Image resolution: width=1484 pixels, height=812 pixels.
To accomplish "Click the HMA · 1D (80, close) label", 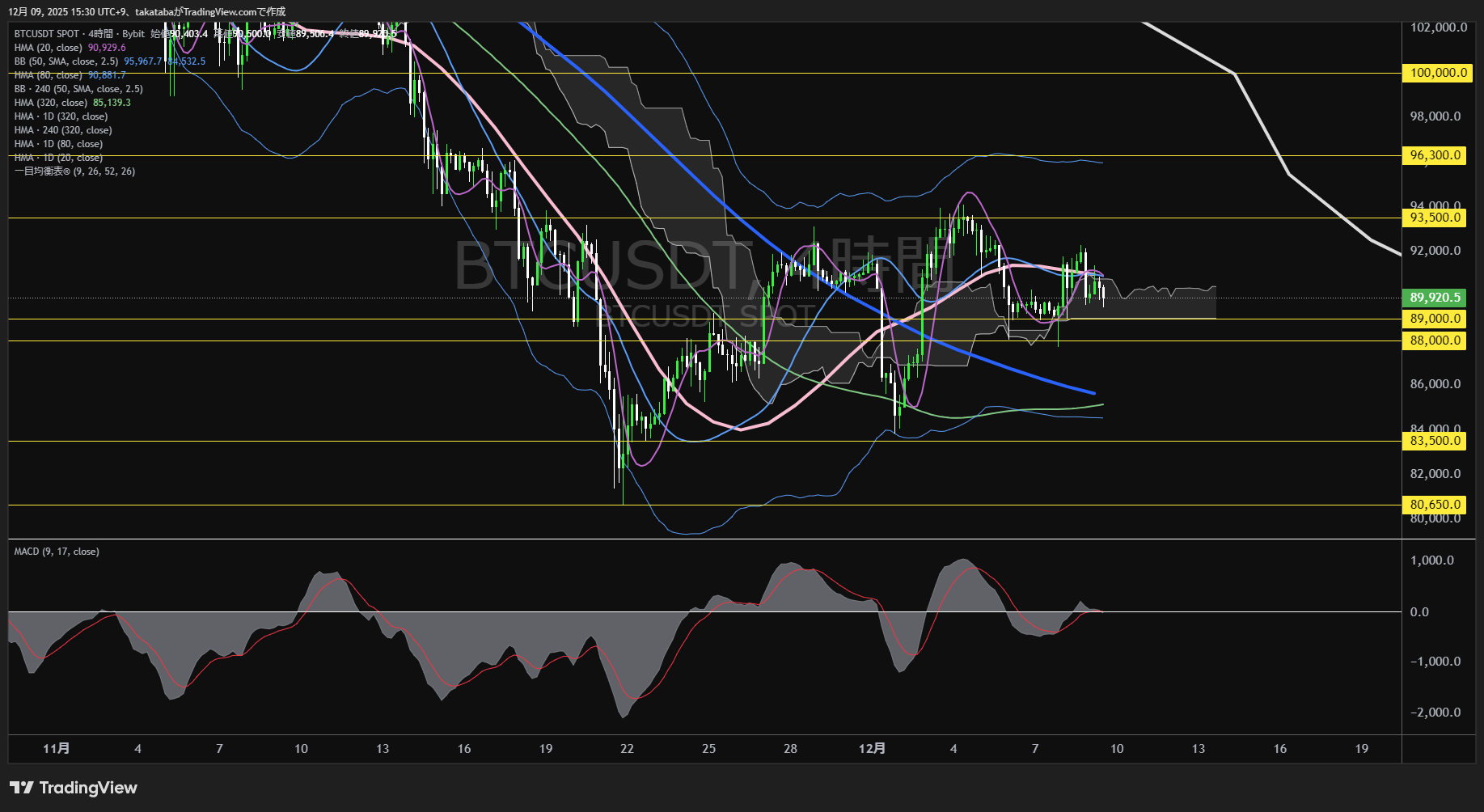I will (58, 144).
